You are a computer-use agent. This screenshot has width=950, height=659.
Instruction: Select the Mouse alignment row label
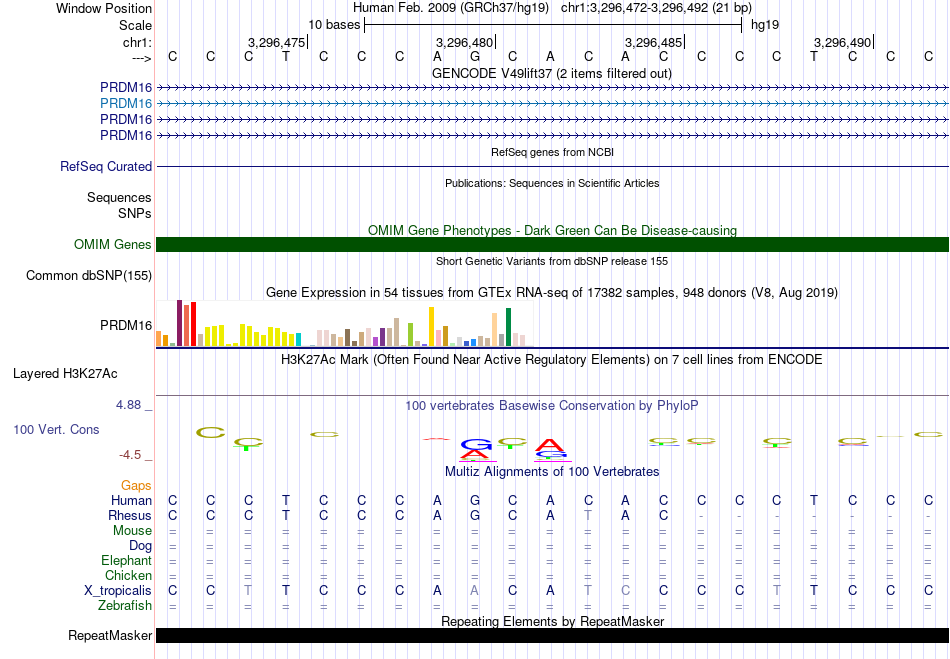(x=132, y=531)
